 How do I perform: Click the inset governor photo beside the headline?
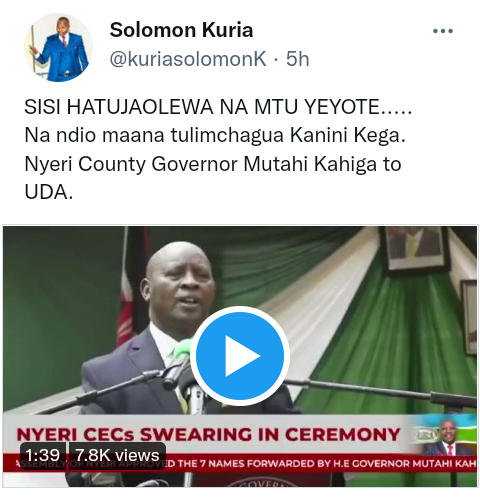coord(445,437)
